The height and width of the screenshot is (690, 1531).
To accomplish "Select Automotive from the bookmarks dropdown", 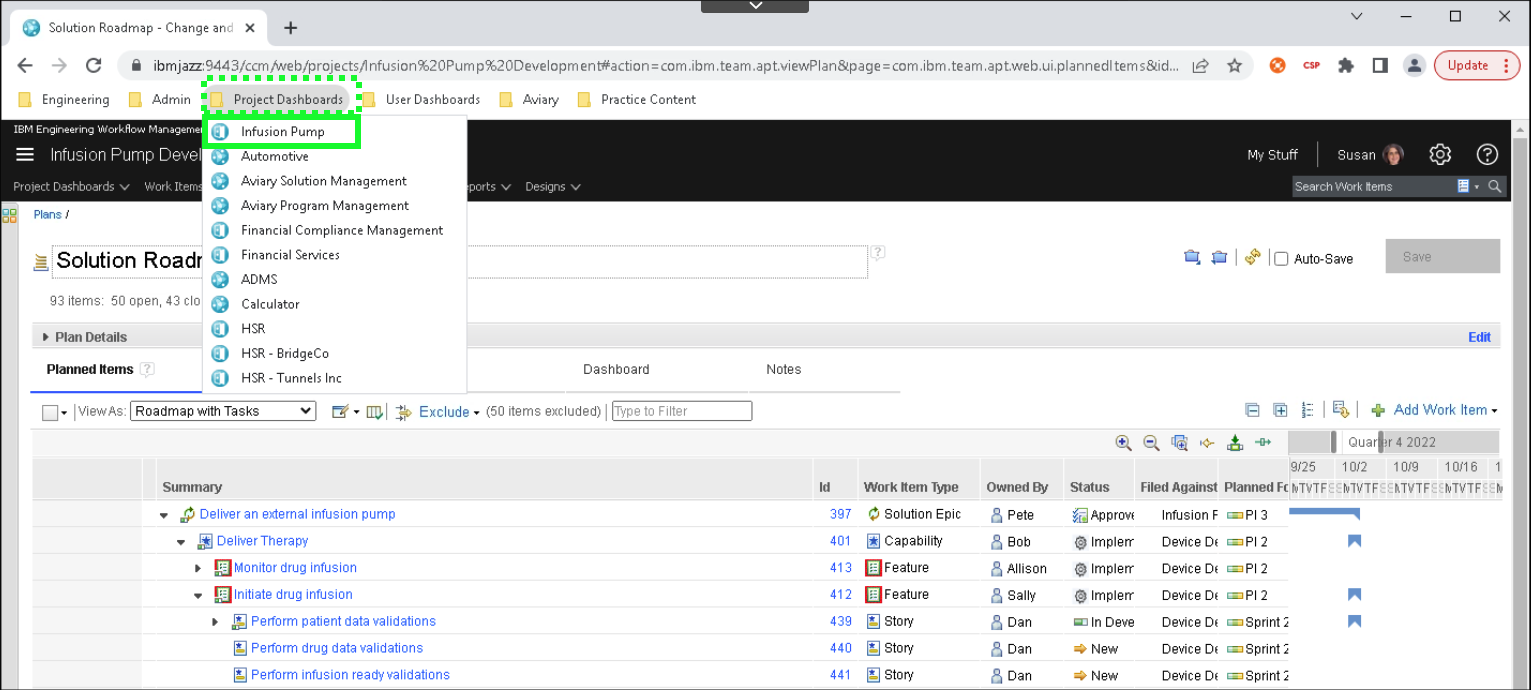I will pos(274,157).
